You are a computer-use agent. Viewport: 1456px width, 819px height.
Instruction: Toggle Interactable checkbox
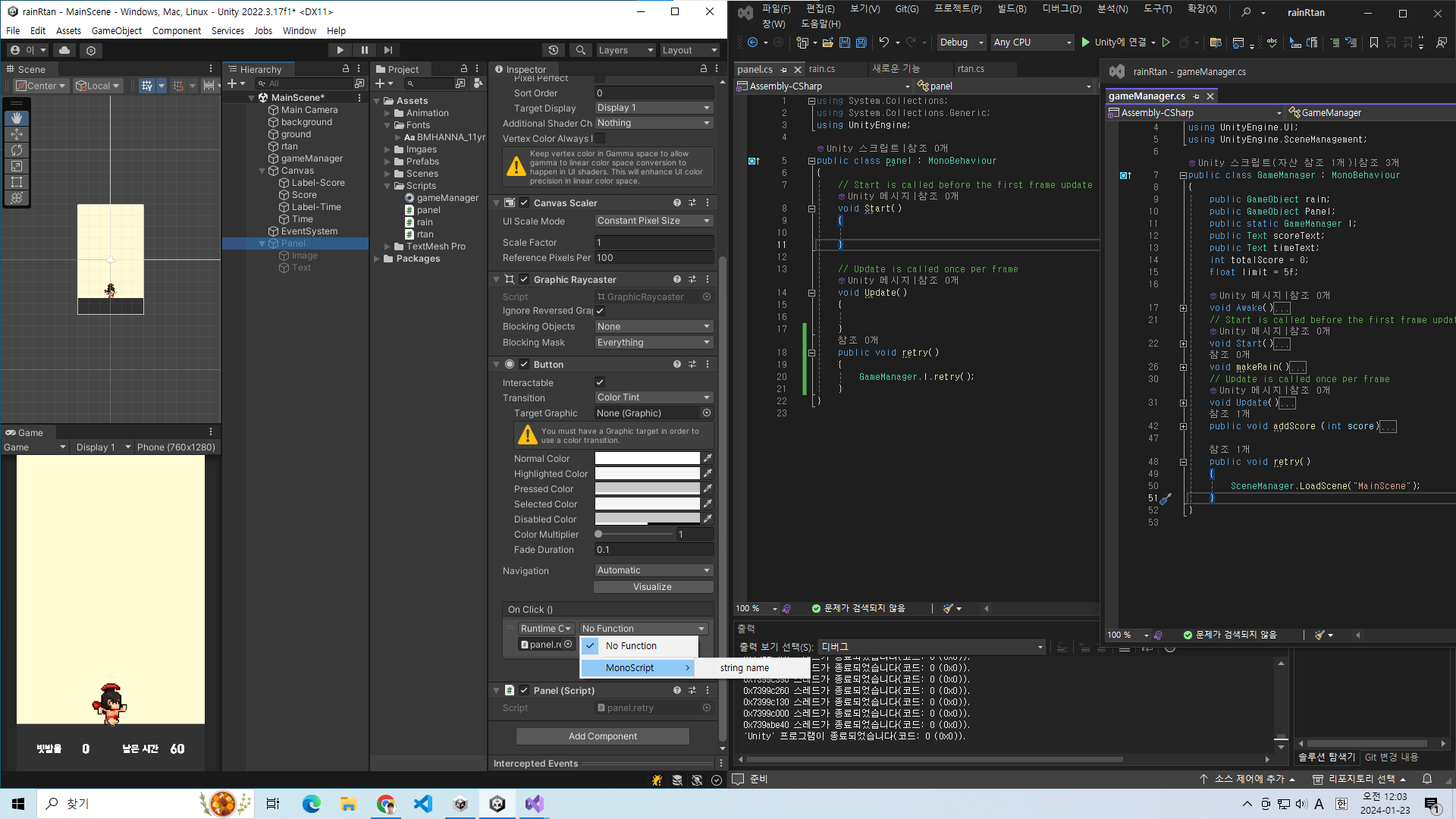point(600,382)
